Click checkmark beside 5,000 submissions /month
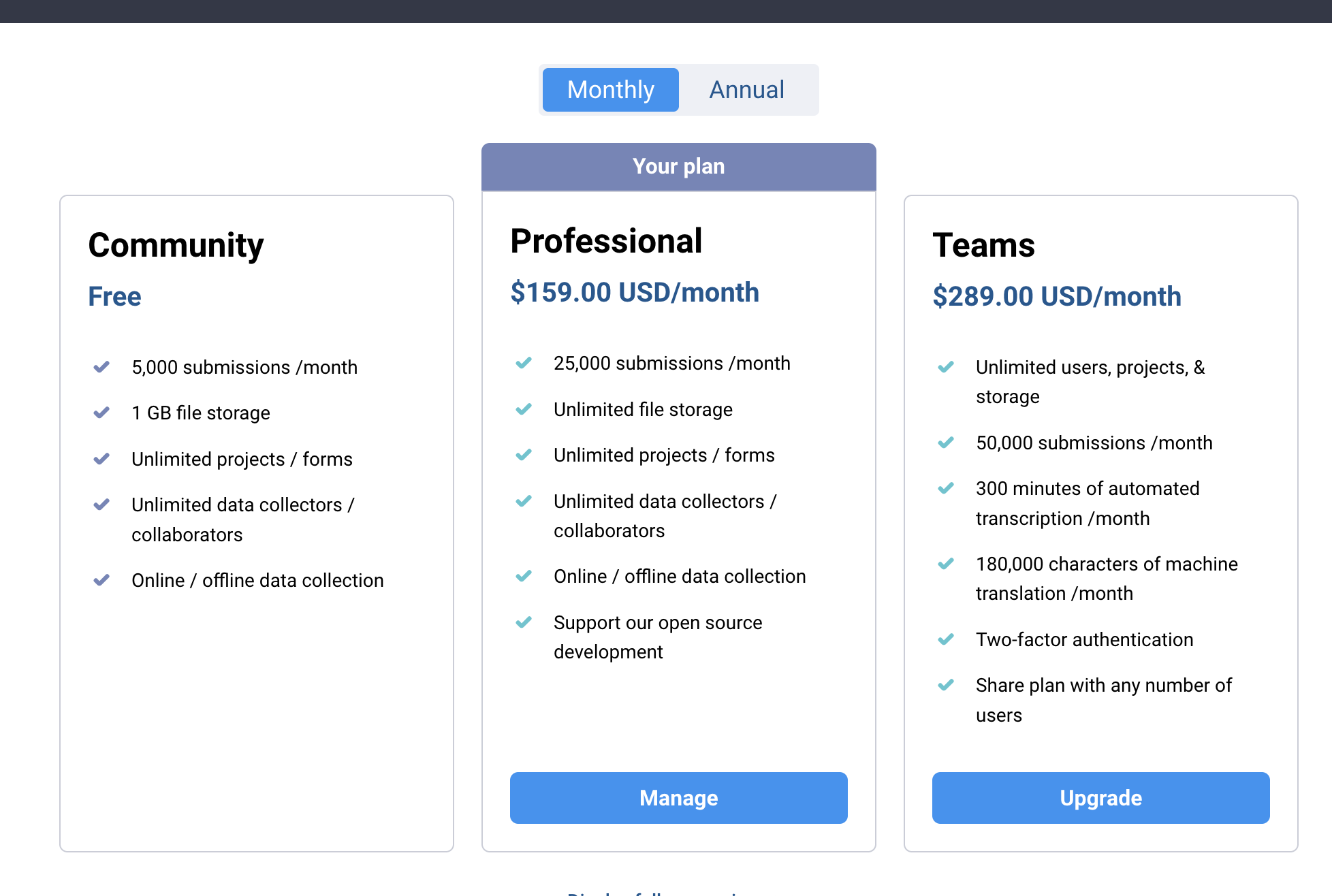Screen dimensions: 1332x896 click(x=101, y=367)
